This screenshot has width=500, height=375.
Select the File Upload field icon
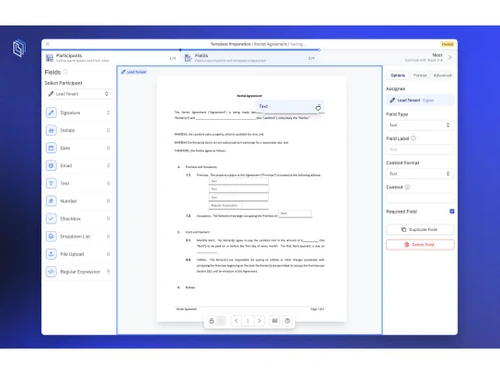tap(51, 254)
